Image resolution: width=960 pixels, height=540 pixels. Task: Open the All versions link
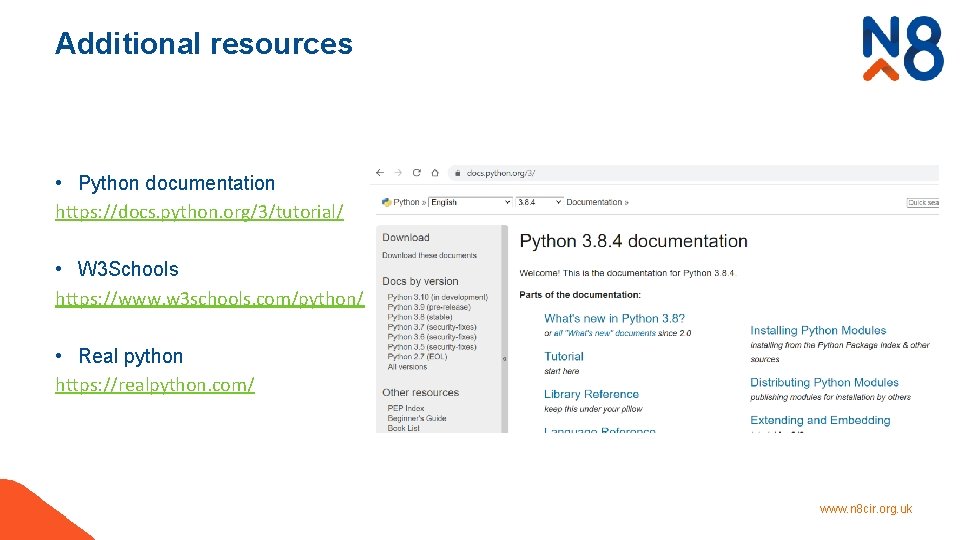point(407,367)
